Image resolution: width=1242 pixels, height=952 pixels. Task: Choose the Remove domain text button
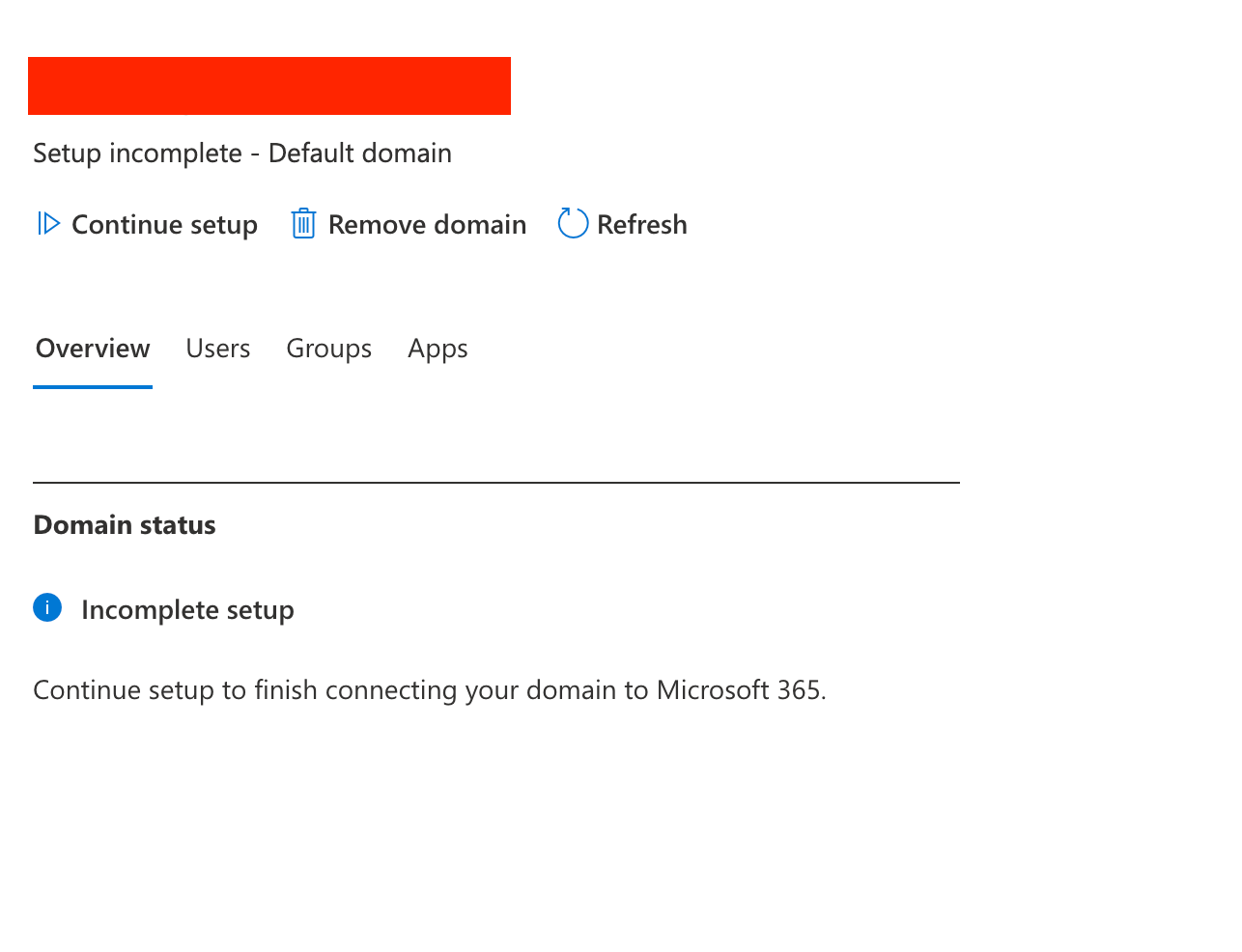(x=427, y=224)
